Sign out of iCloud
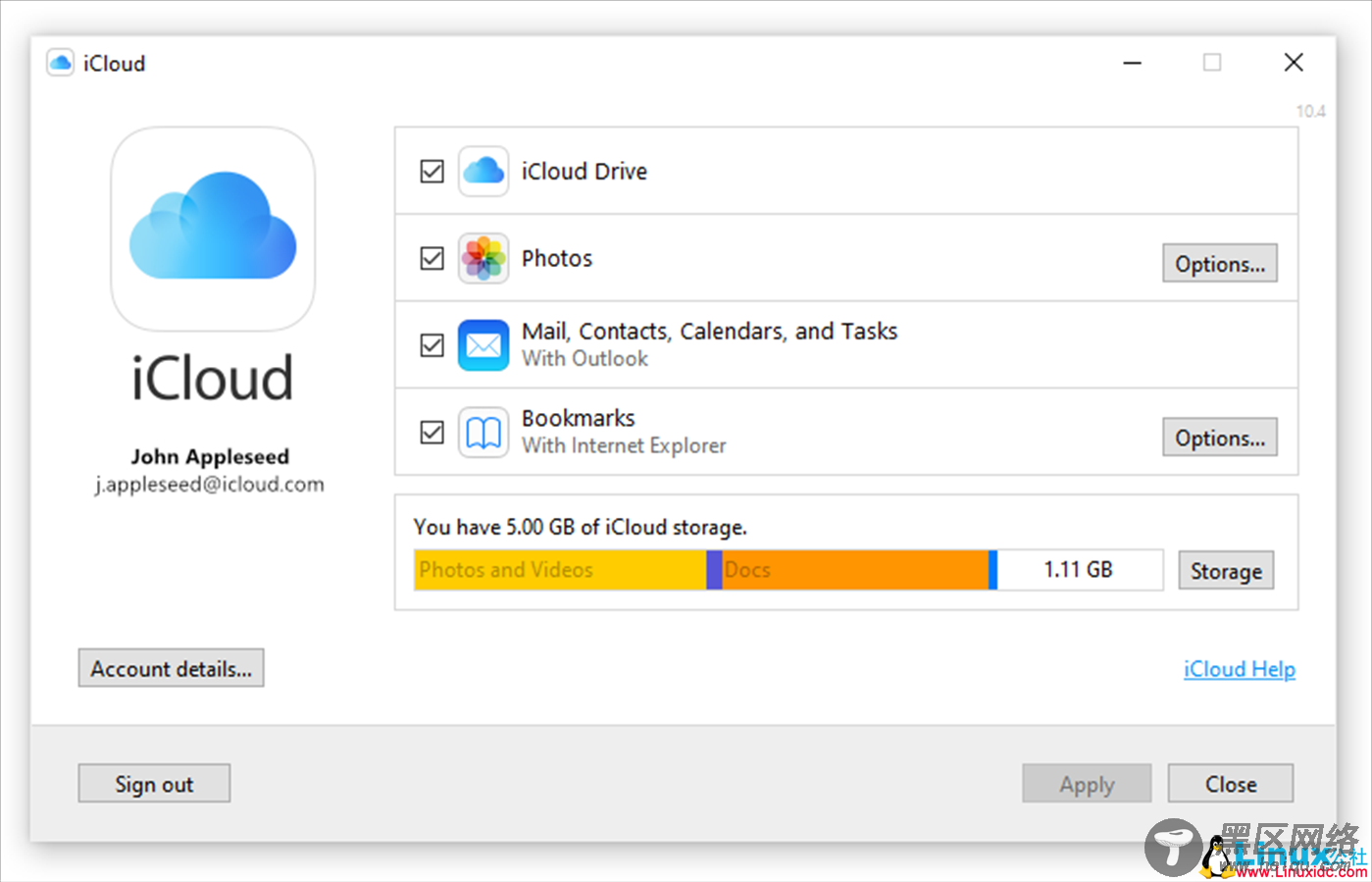Image resolution: width=1372 pixels, height=882 pixels. 154,783
